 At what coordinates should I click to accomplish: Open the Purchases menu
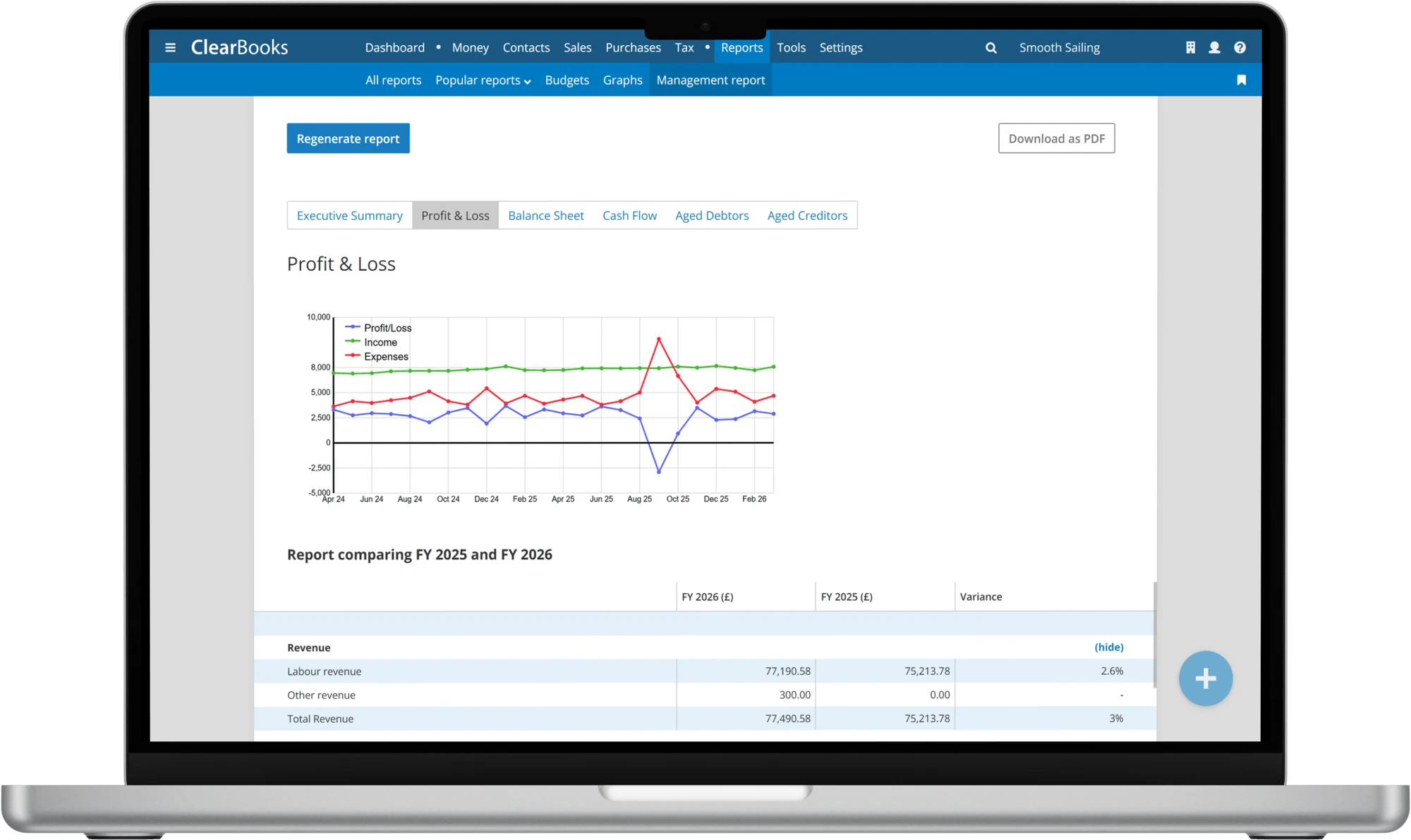point(633,47)
